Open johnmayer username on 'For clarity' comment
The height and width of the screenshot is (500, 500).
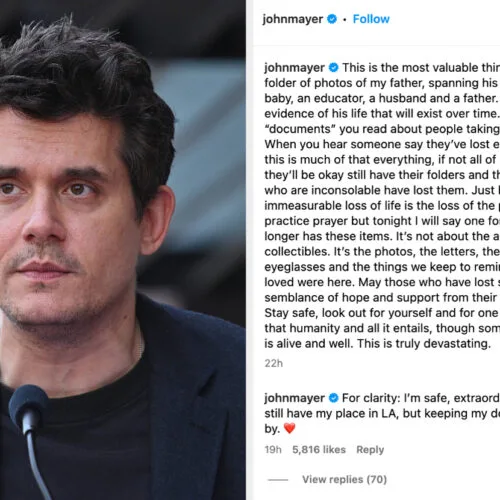294,398
